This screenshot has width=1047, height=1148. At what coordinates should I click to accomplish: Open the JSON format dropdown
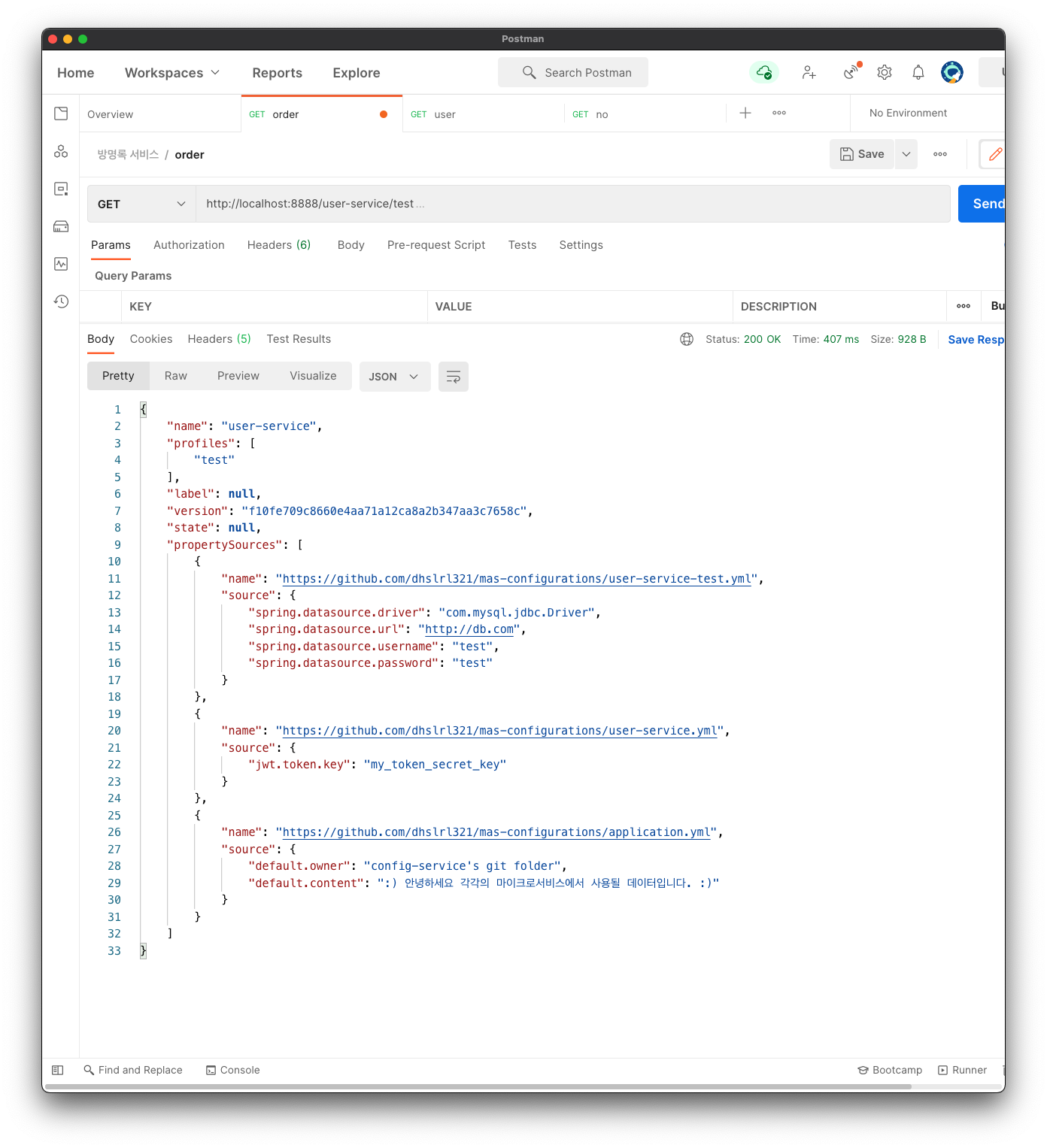click(x=395, y=377)
